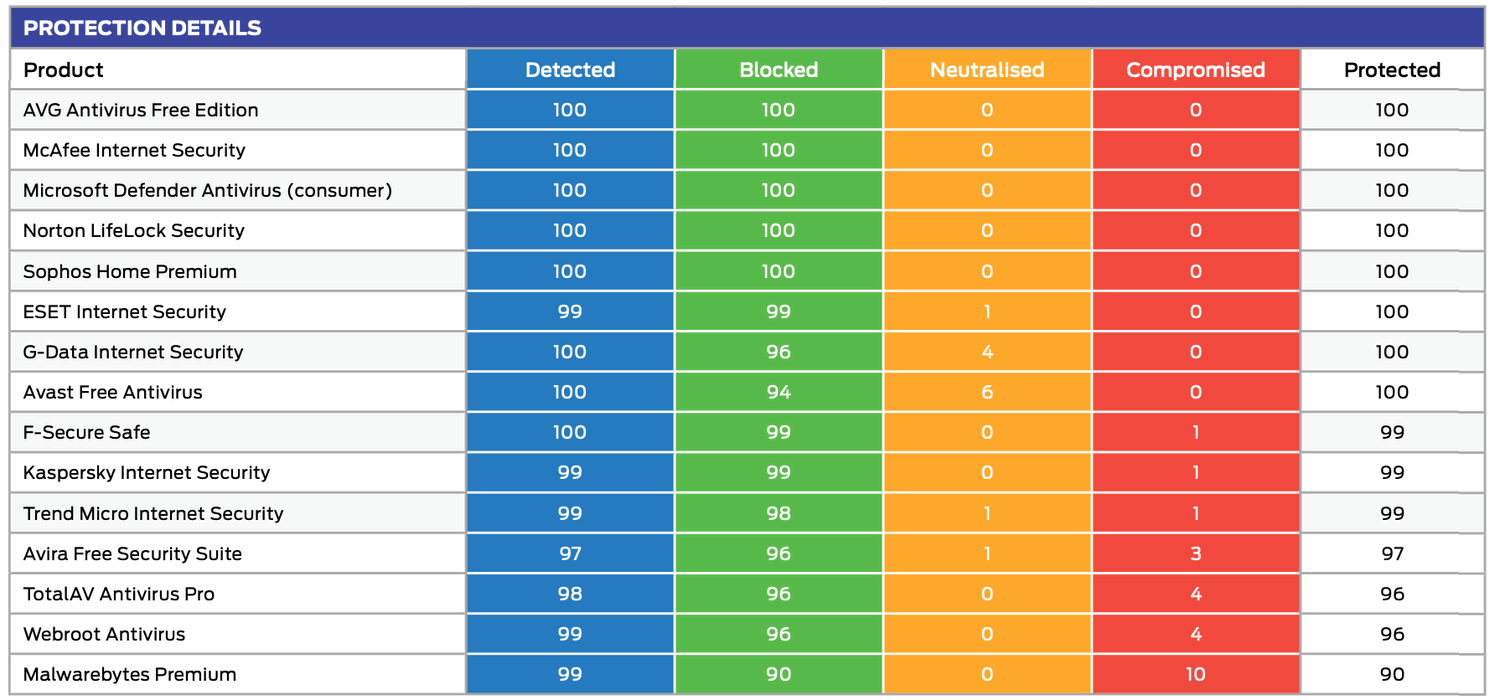
Task: Click Norton LifeLock Security product name
Action: pos(134,231)
